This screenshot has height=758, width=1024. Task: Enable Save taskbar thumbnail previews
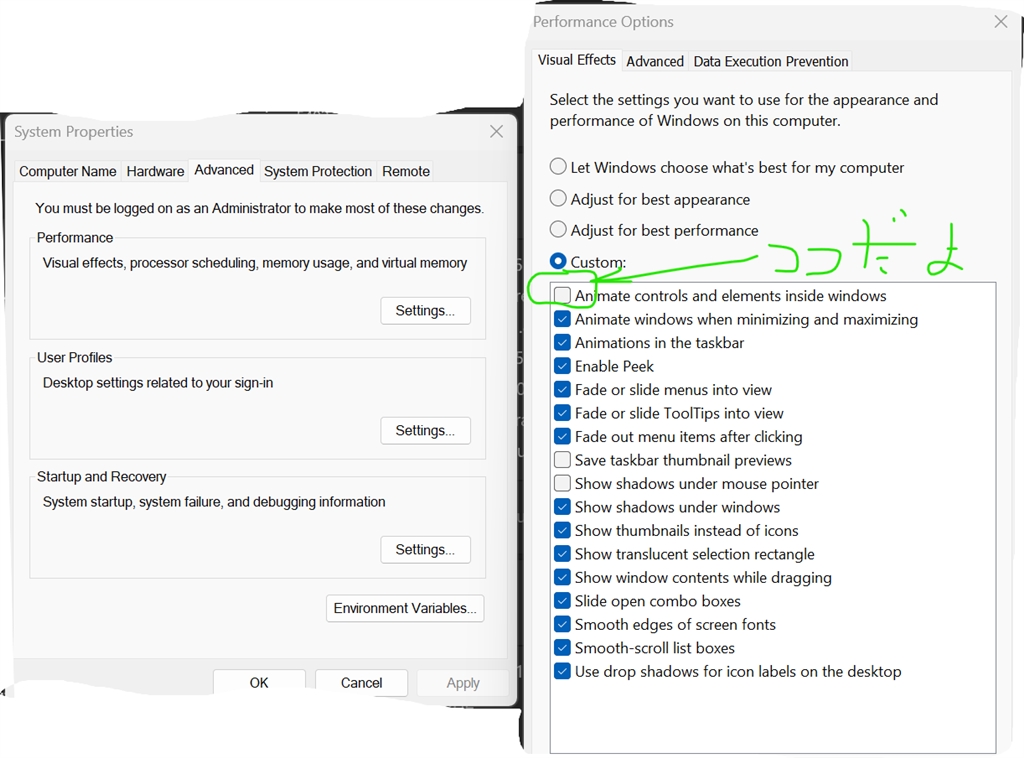click(562, 460)
